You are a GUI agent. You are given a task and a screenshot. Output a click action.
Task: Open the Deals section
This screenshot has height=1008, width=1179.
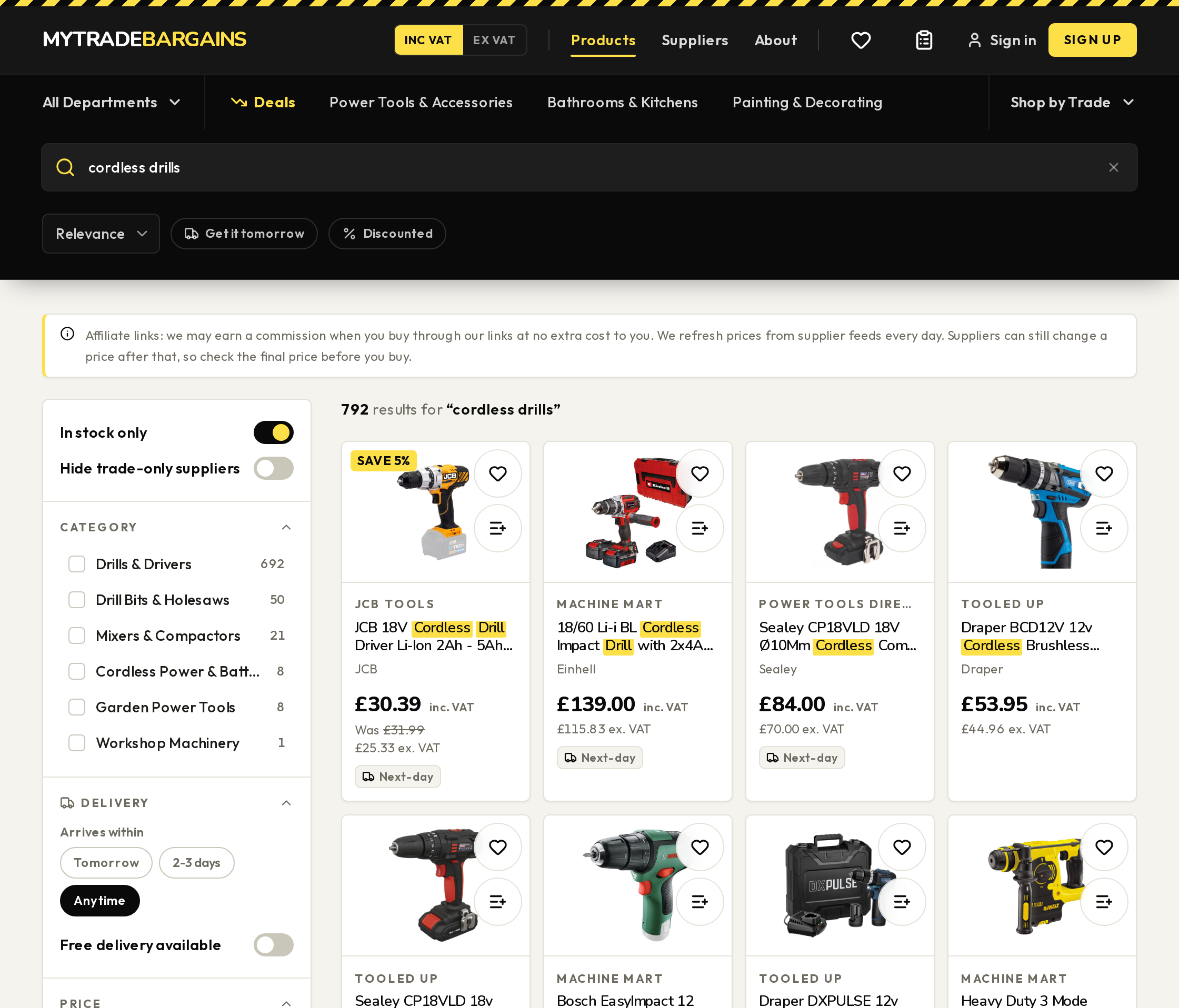point(263,103)
